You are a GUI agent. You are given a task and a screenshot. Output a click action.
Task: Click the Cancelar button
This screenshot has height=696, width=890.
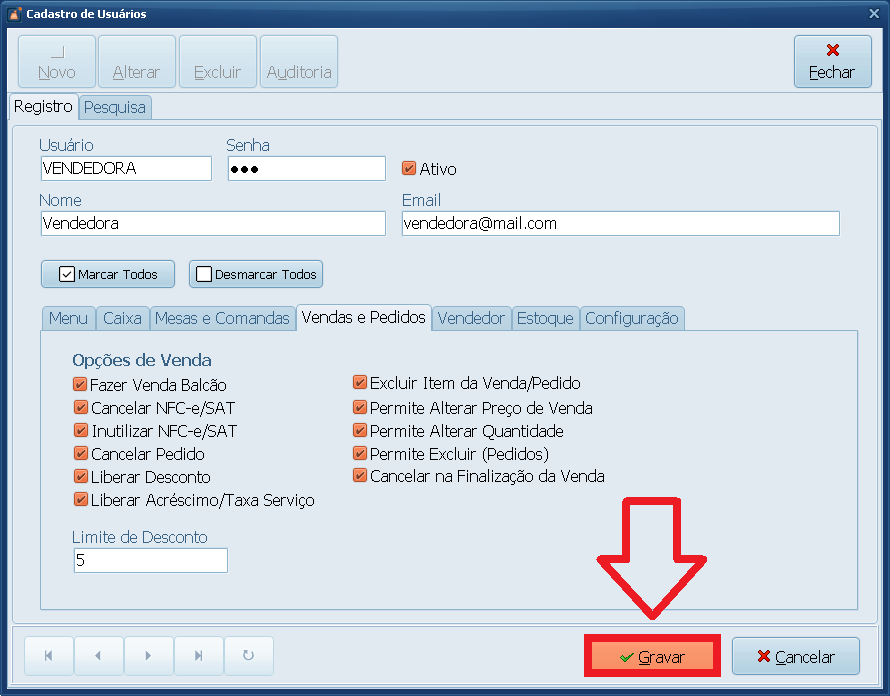pyautogui.click(x=795, y=657)
